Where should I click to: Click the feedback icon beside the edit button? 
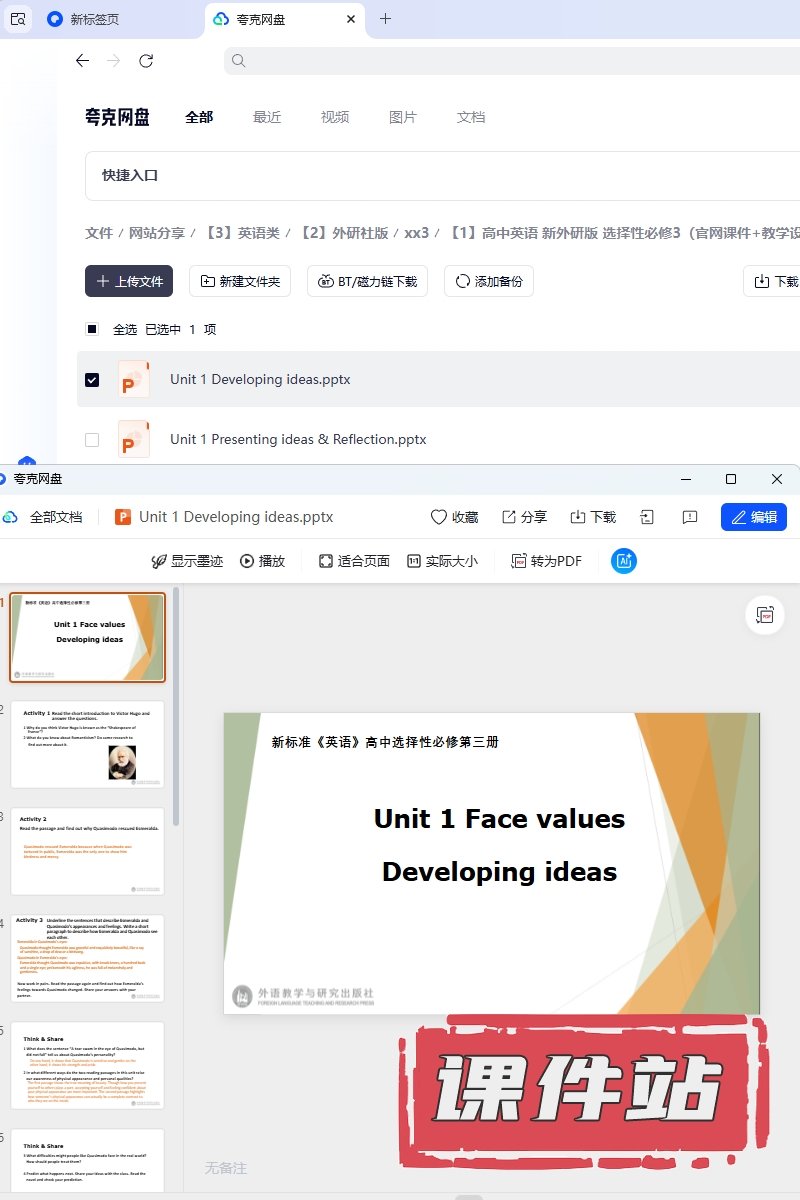pyautogui.click(x=689, y=517)
